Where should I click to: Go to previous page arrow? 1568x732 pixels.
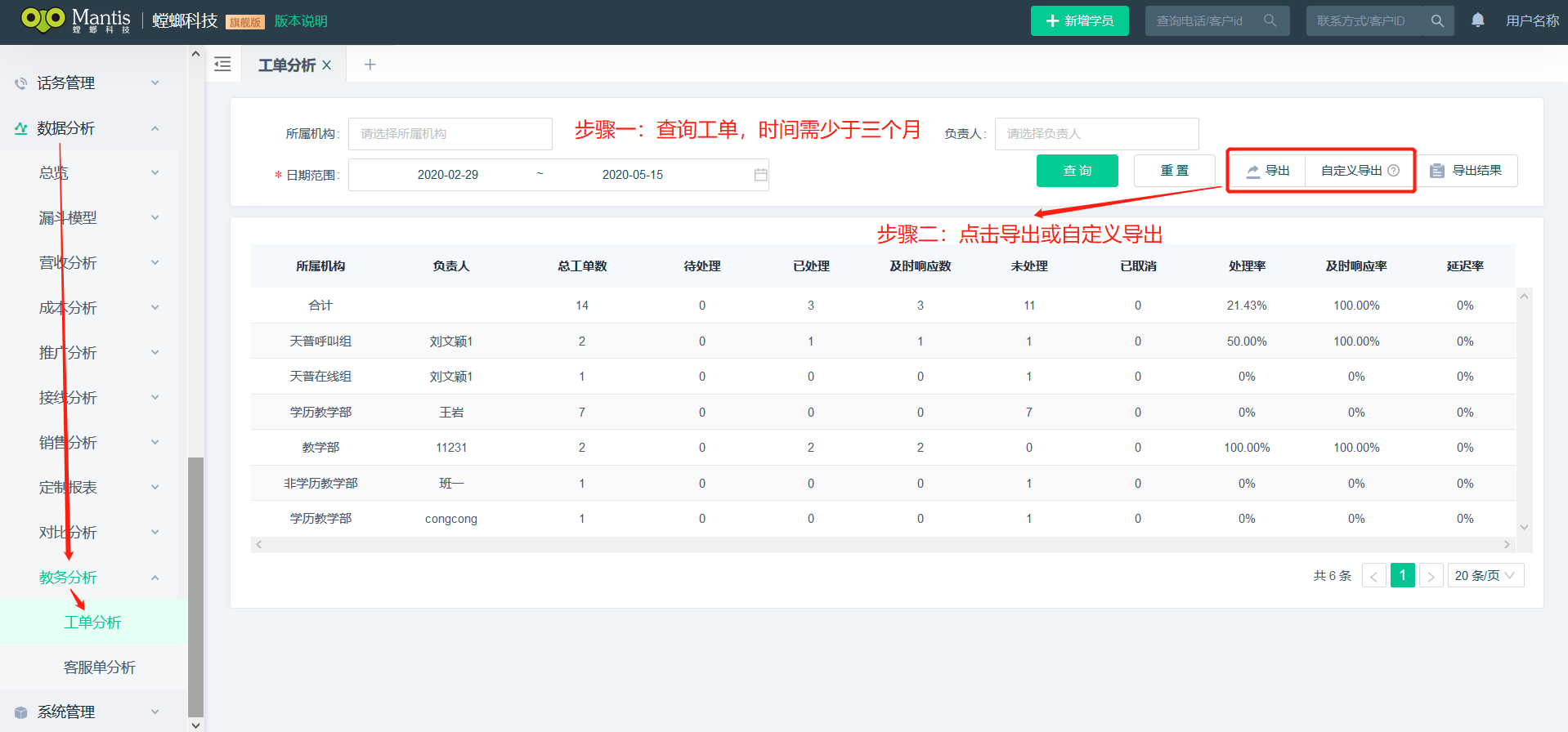[x=1373, y=576]
